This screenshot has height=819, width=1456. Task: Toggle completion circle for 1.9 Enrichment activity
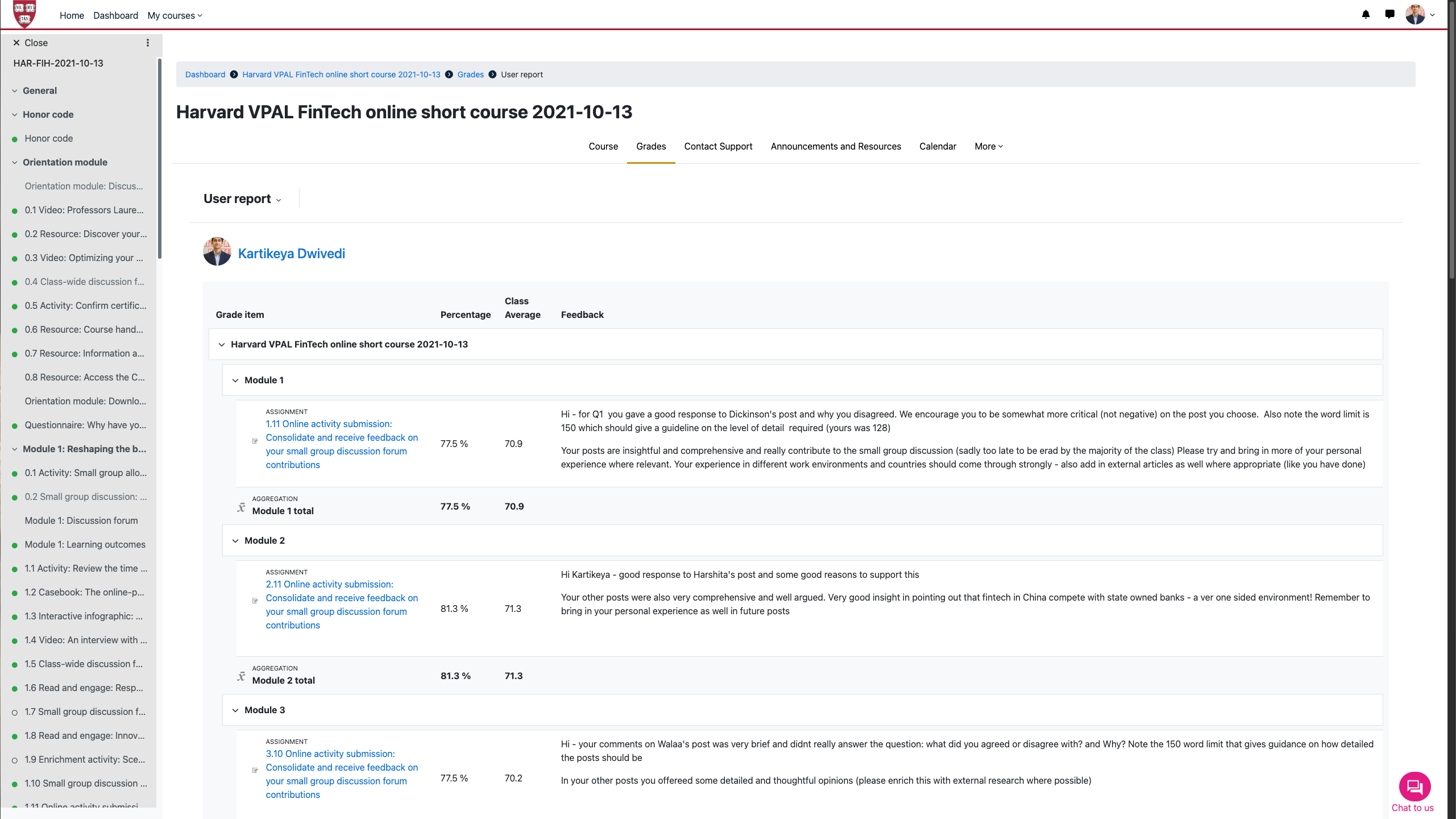click(15, 760)
